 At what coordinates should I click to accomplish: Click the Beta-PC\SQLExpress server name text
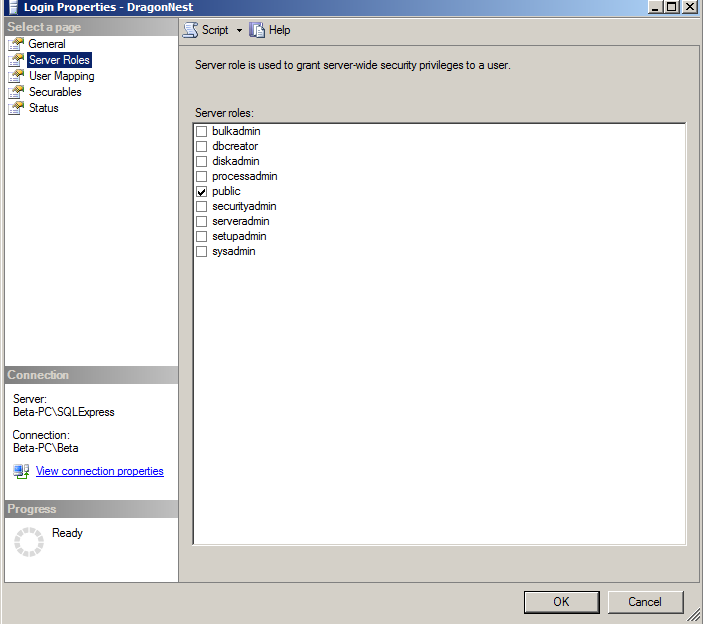[x=64, y=412]
